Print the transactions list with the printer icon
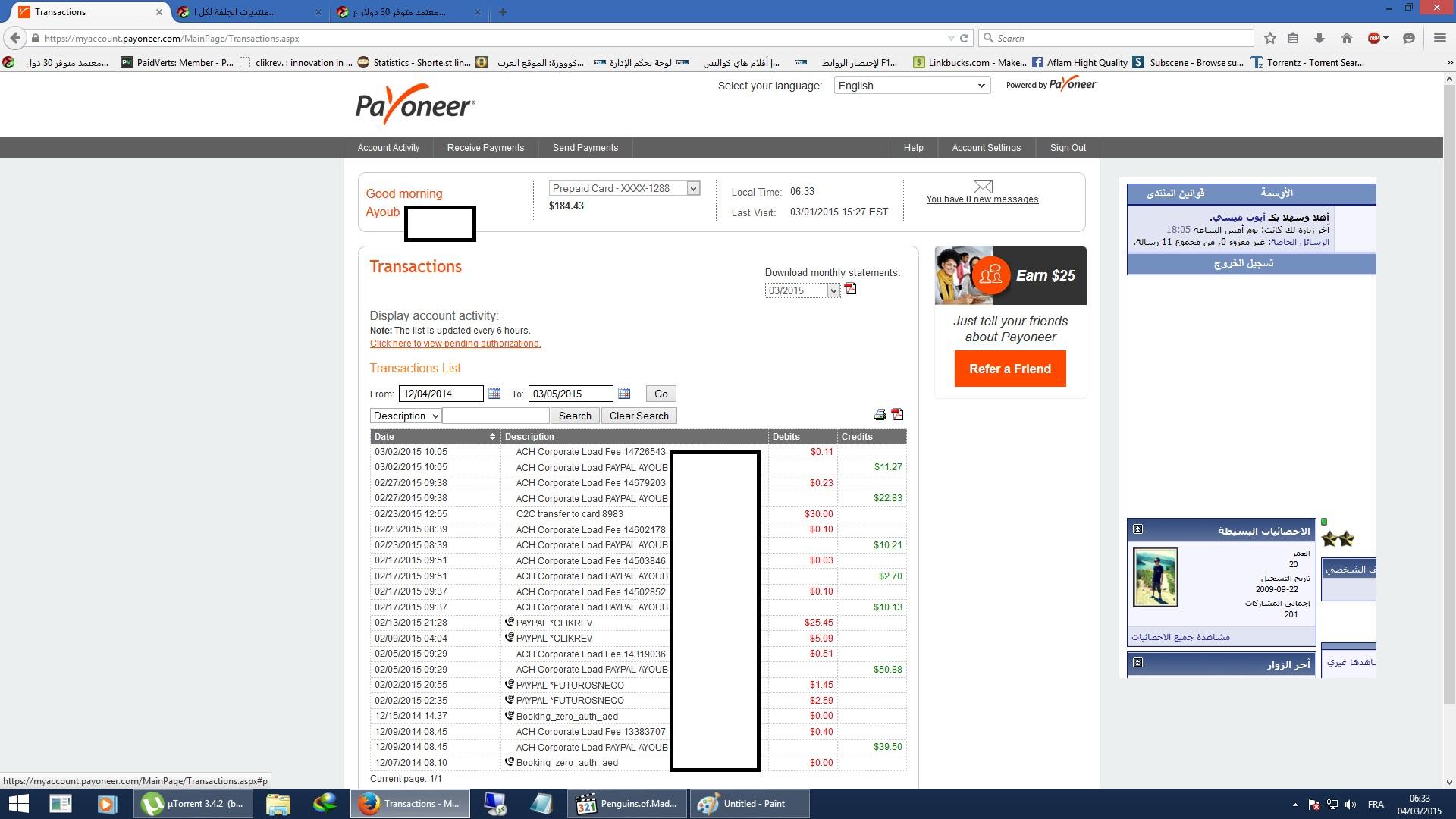The image size is (1456, 819). [x=880, y=415]
